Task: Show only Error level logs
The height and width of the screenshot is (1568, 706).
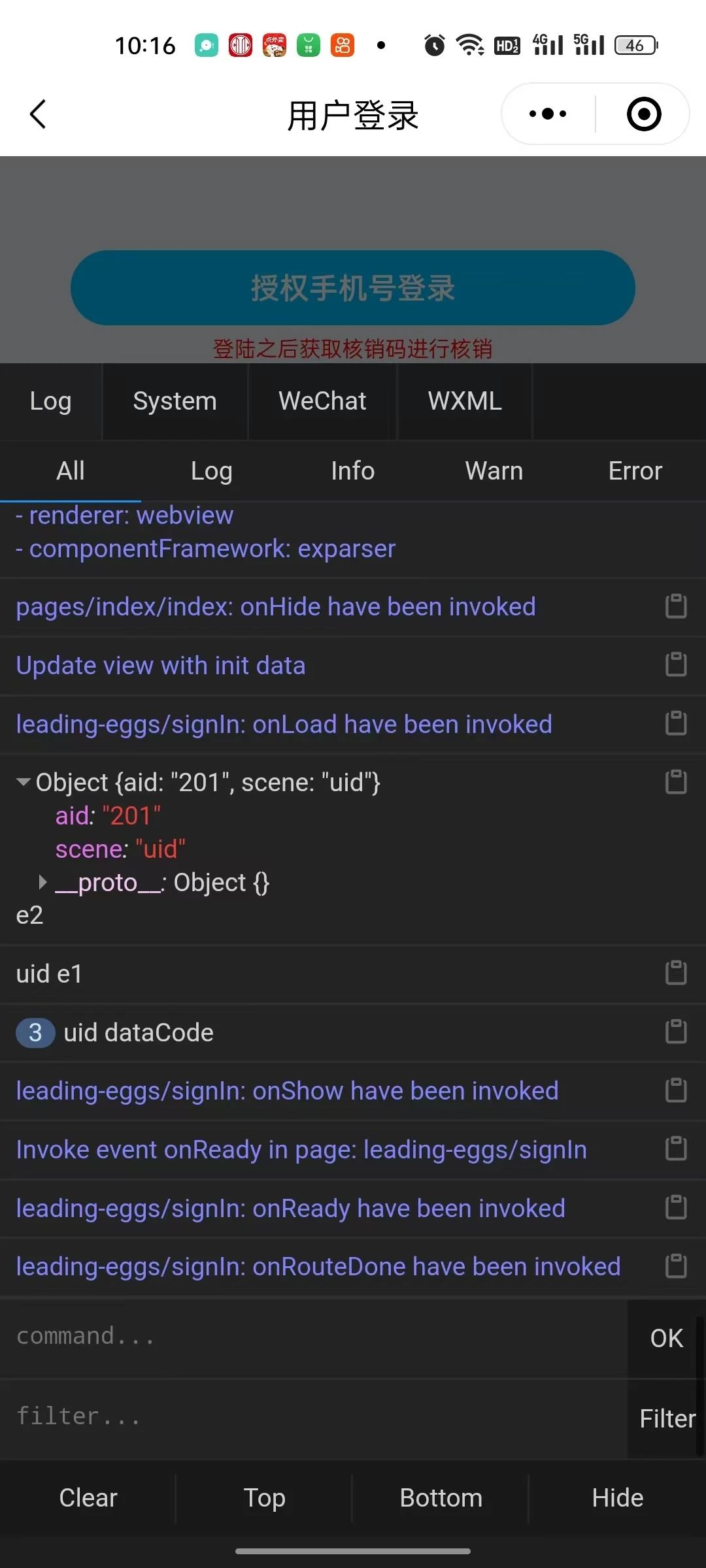Action: (635, 471)
